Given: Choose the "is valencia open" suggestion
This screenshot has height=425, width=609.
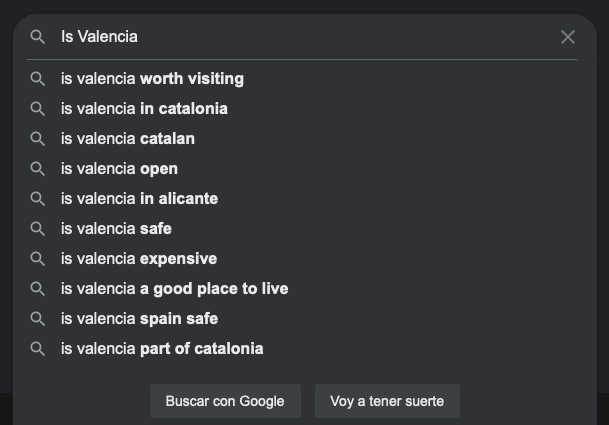Looking at the screenshot, I should click(x=119, y=169).
